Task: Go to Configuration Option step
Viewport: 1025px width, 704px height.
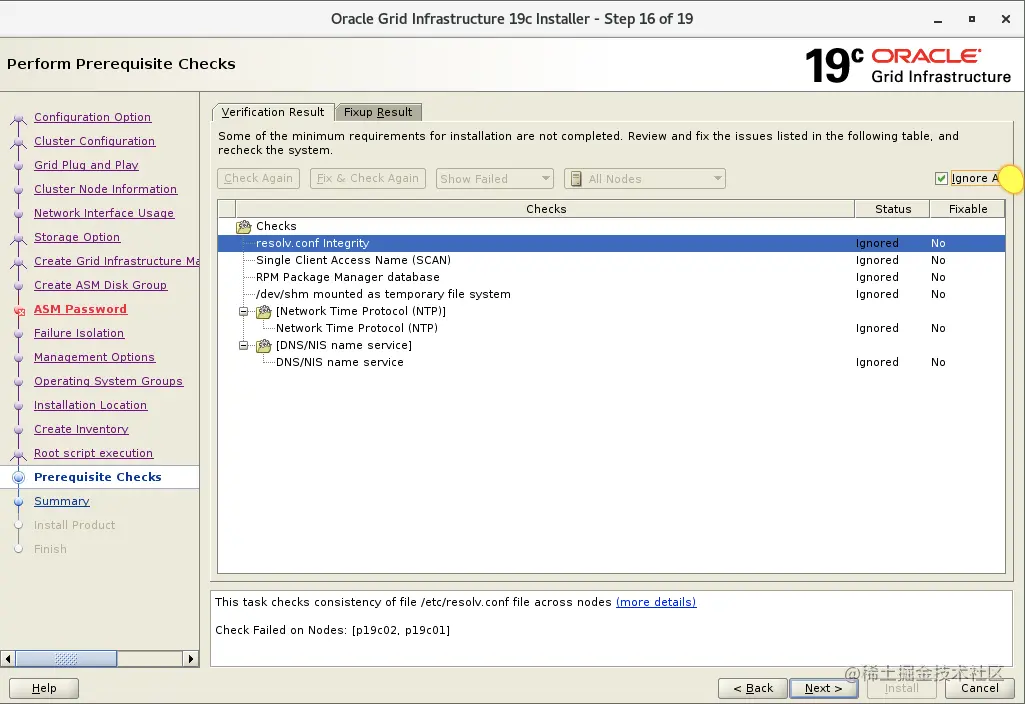Action: pos(92,117)
